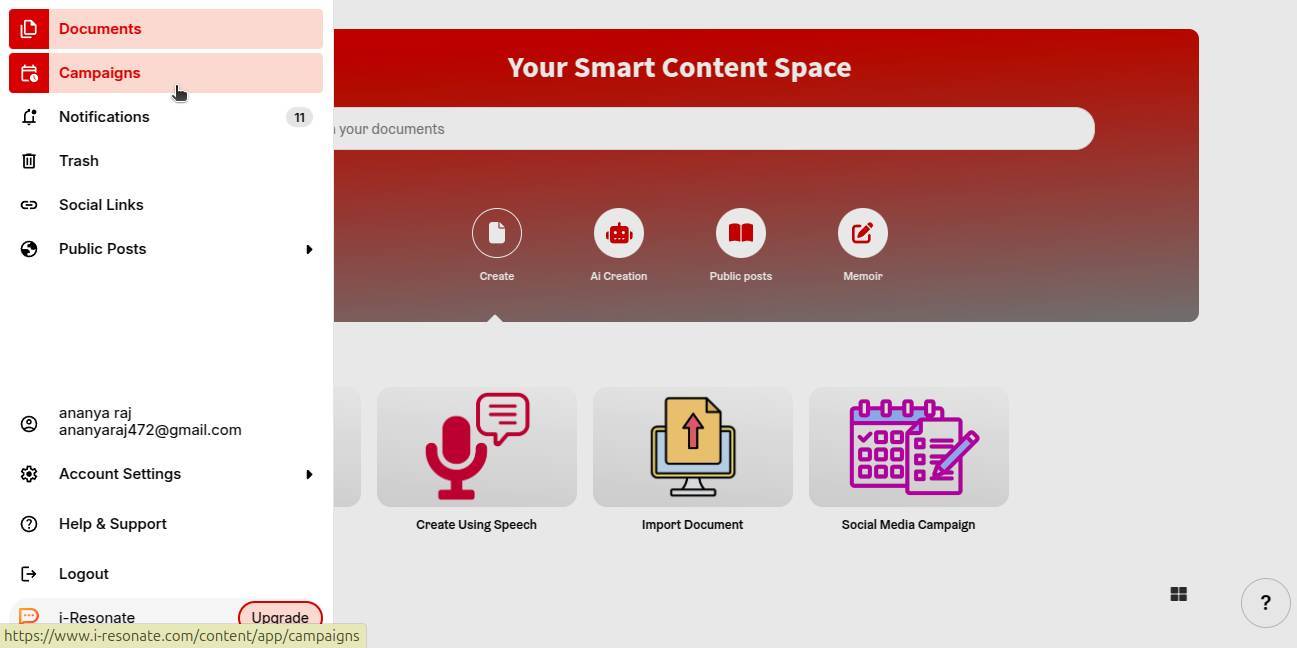Viewport: 1297px width, 648px height.
Task: Open the Social Media Campaign tile
Action: 909,447
